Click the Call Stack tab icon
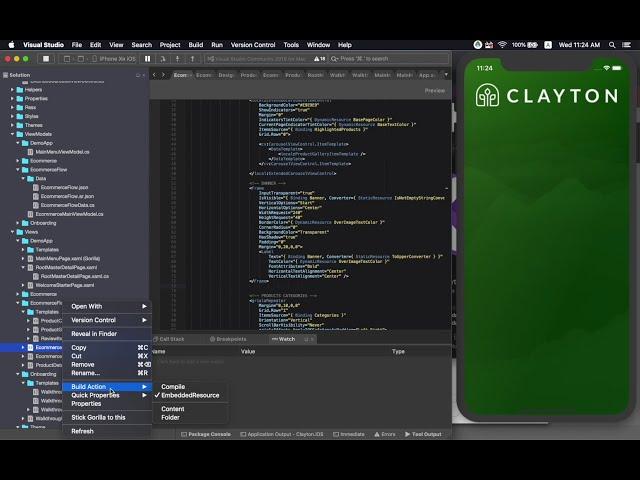This screenshot has width=640, height=480. coord(156,339)
